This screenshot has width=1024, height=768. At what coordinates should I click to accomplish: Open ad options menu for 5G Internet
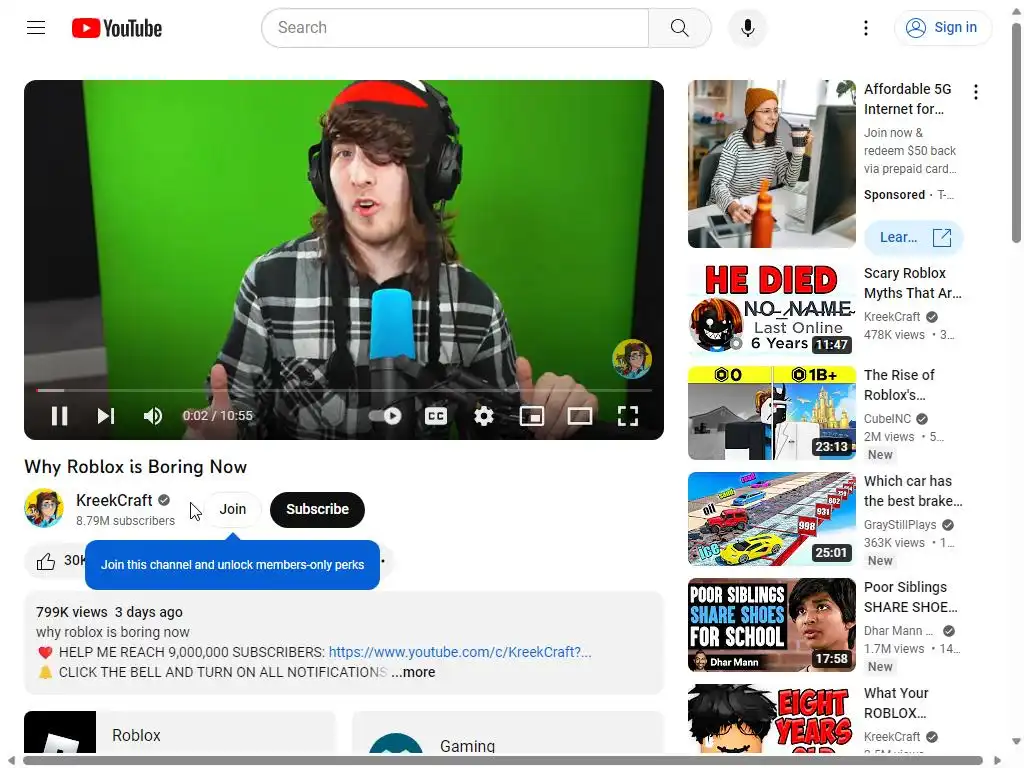pyautogui.click(x=976, y=92)
